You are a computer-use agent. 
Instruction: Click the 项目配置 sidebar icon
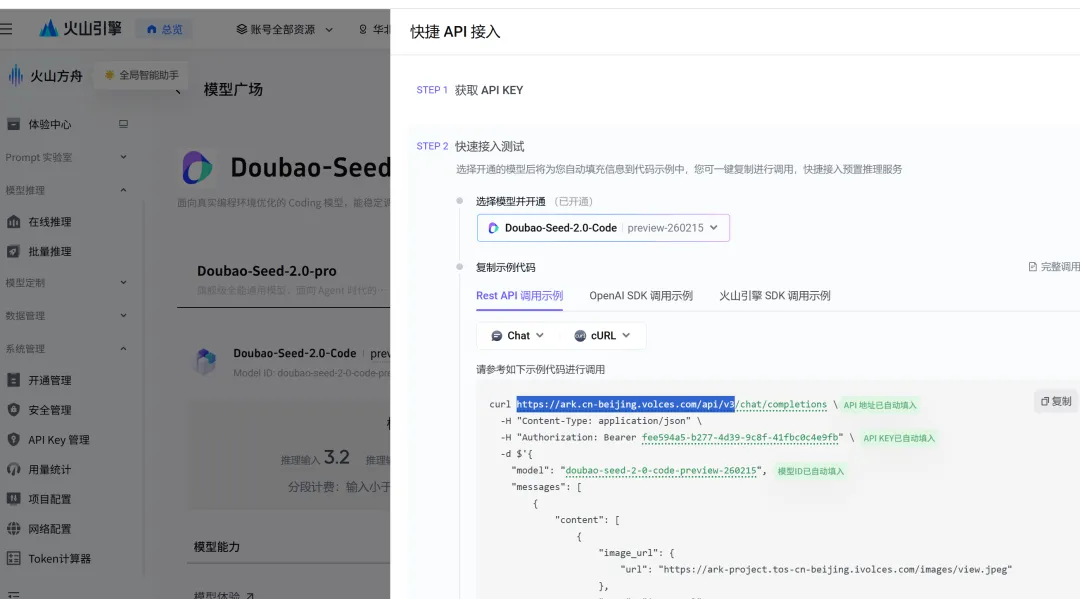click(x=13, y=498)
